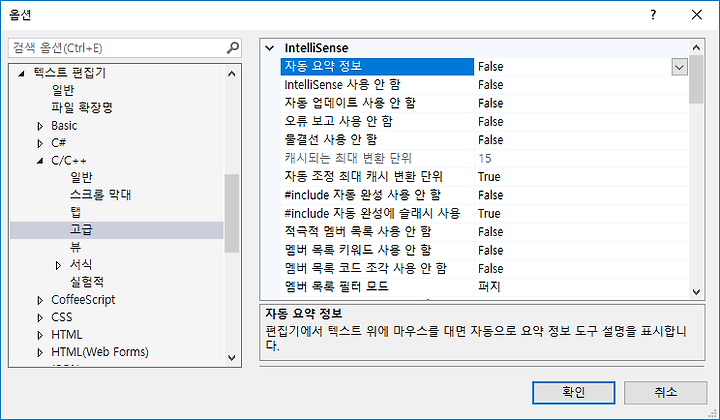This screenshot has width=720, height=420.
Task: Select 일반 under C/C++
Action: [81, 177]
